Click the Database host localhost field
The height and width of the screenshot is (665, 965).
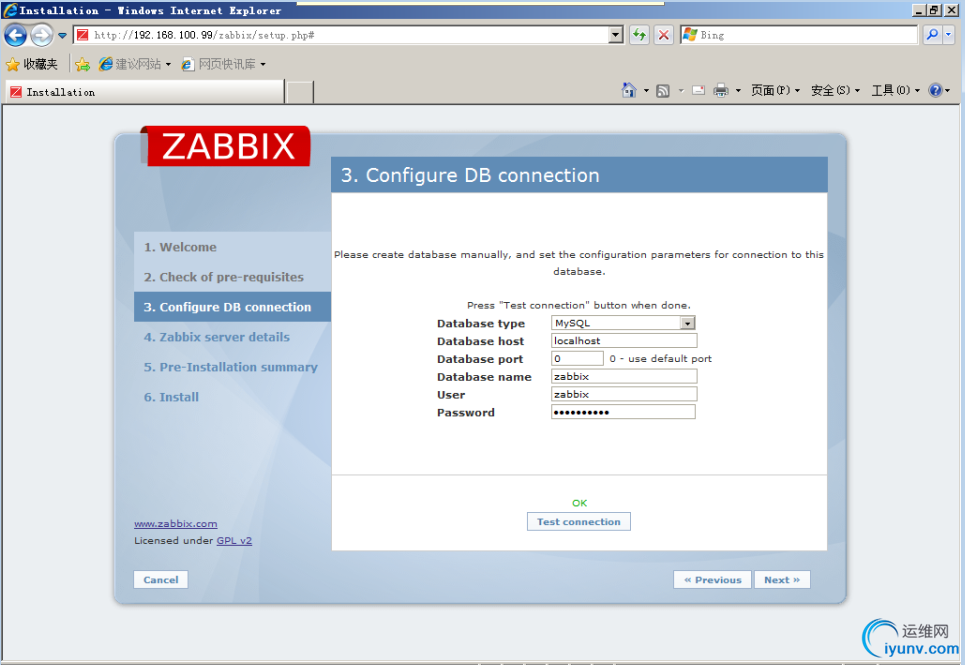tap(623, 341)
